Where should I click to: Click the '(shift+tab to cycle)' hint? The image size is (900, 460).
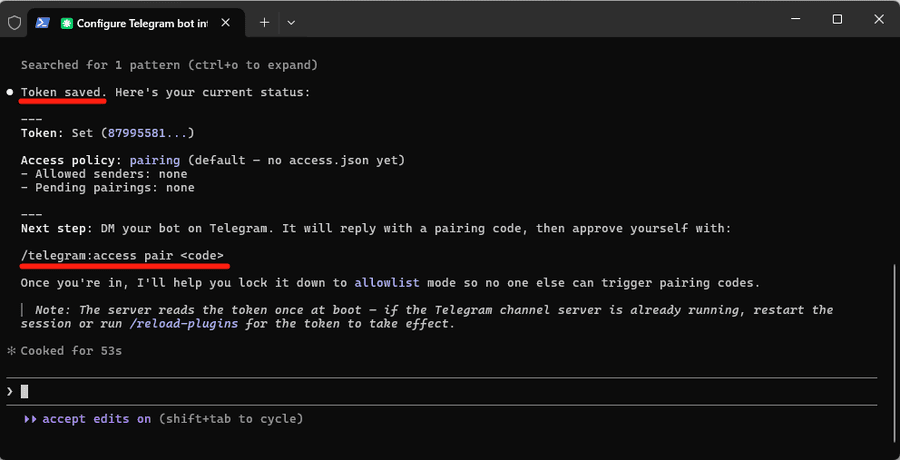coord(231,419)
